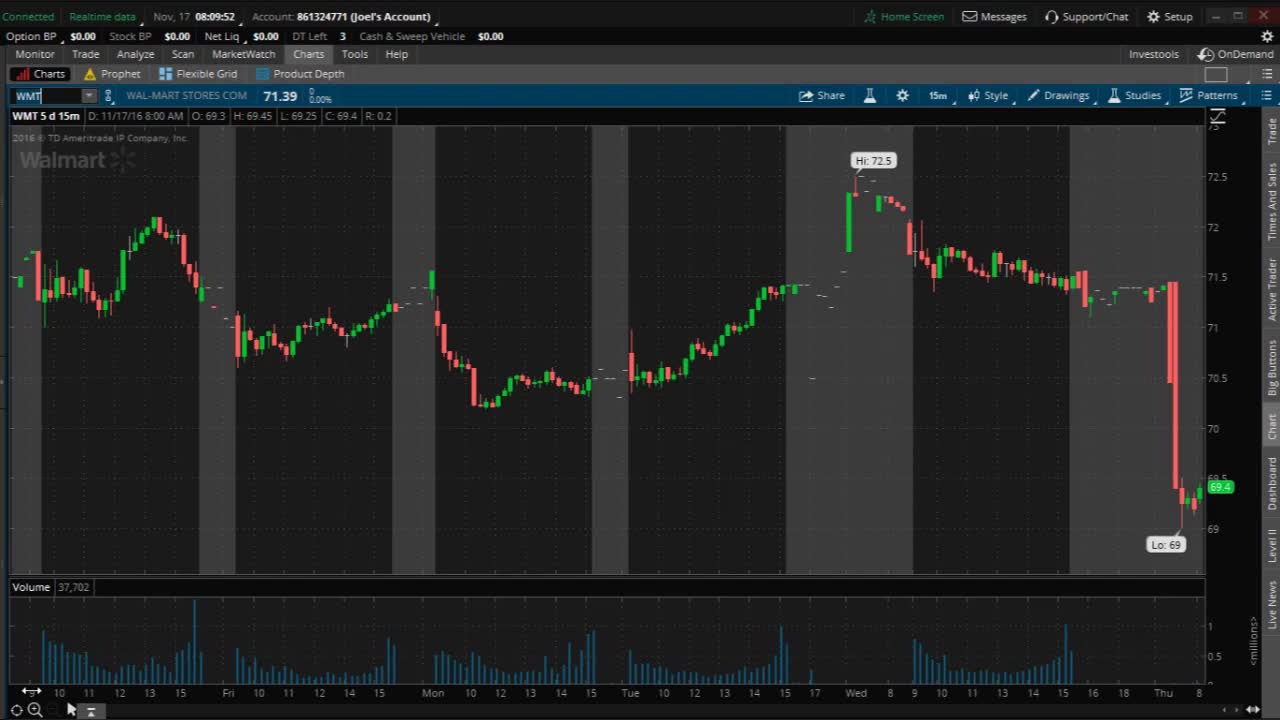Switch to the Analyze main tab
This screenshot has height=720, width=1280.
pos(135,54)
